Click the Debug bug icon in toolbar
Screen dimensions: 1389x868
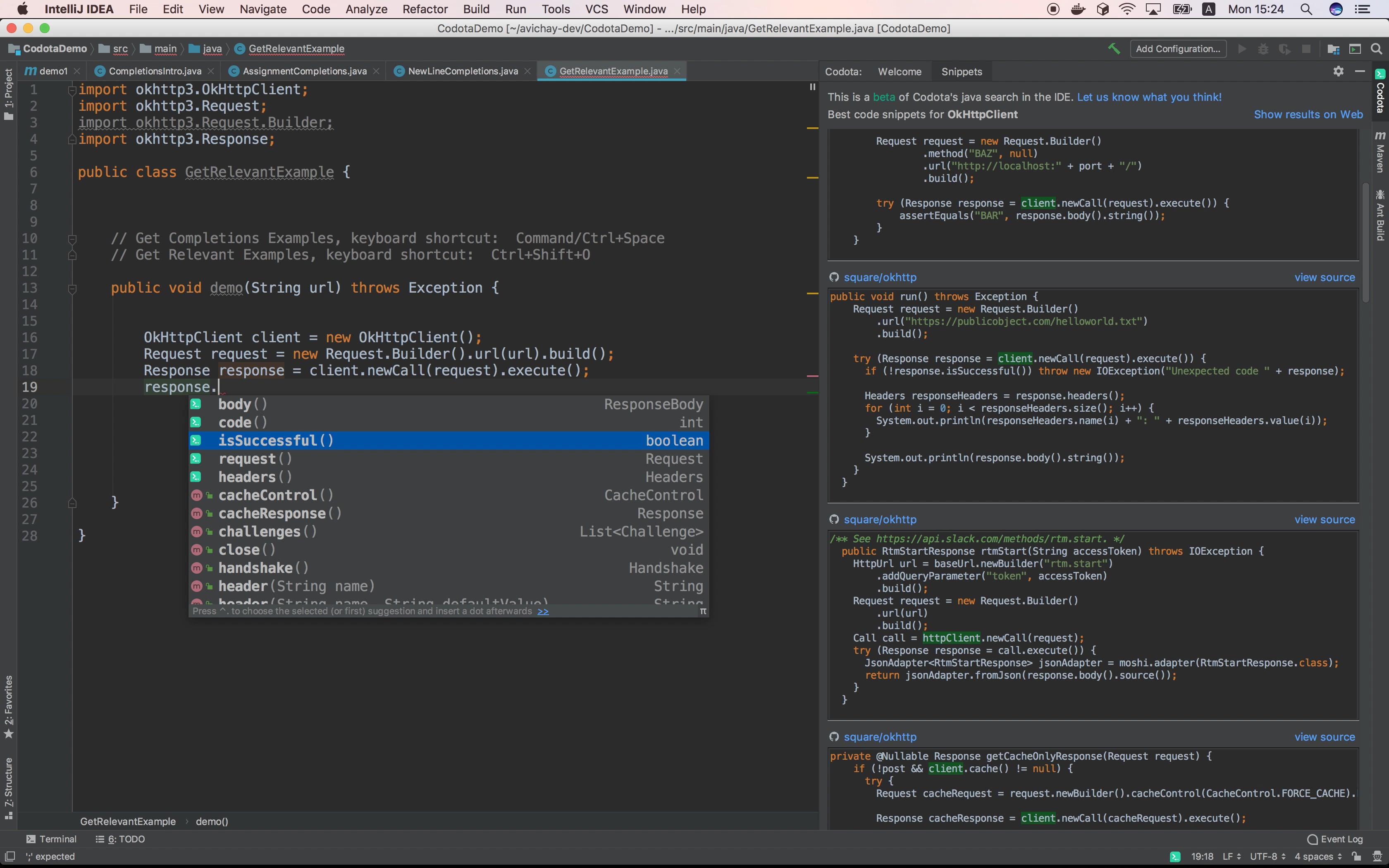(1263, 49)
